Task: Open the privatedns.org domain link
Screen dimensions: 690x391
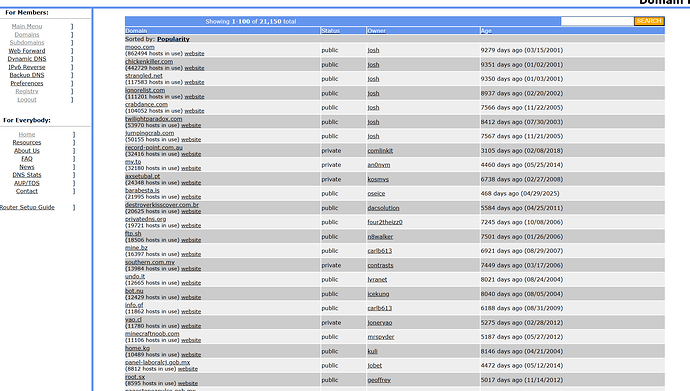Action: [x=146, y=219]
